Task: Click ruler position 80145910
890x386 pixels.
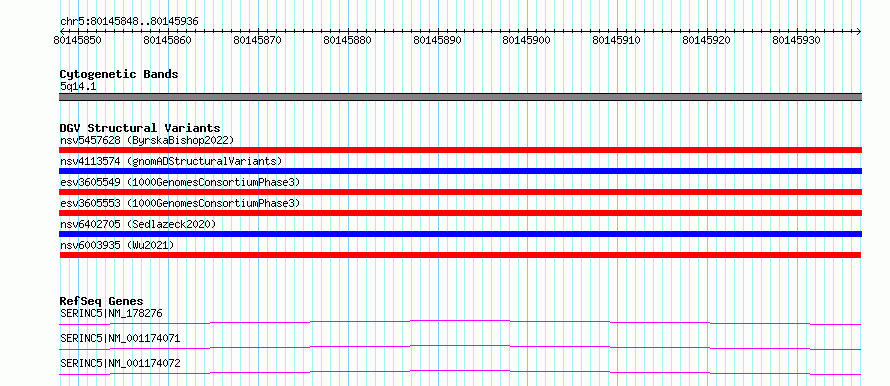Action: pos(617,40)
